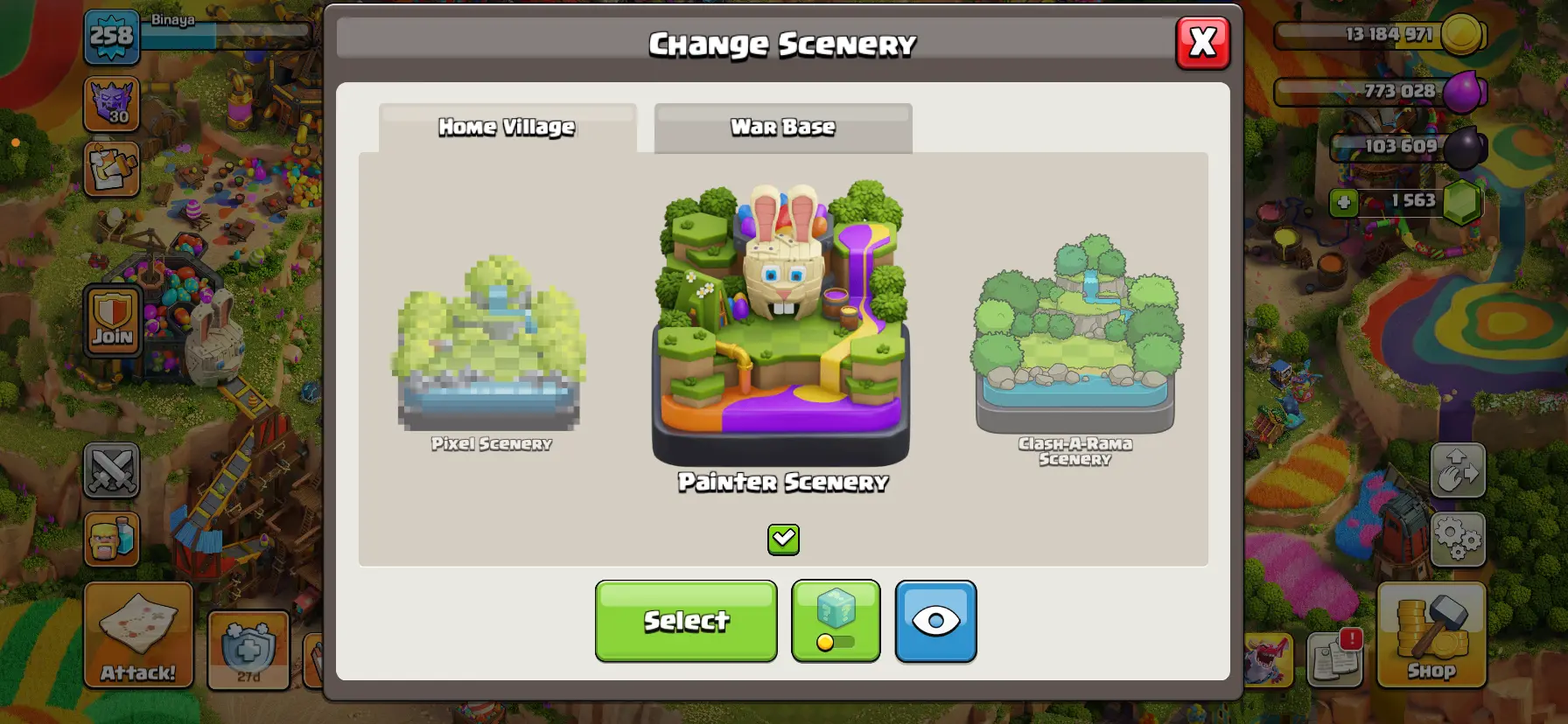Open the 27d shield timer icon
The width and height of the screenshot is (1568, 724).
tap(248, 651)
